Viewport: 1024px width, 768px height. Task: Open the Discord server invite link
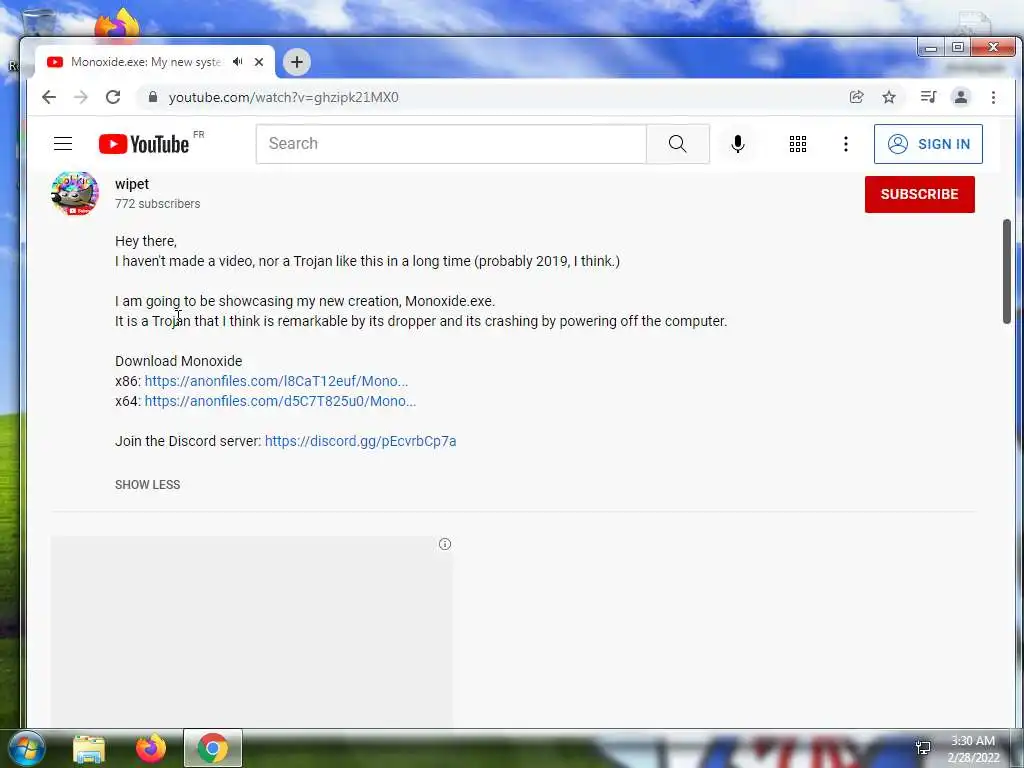click(360, 441)
